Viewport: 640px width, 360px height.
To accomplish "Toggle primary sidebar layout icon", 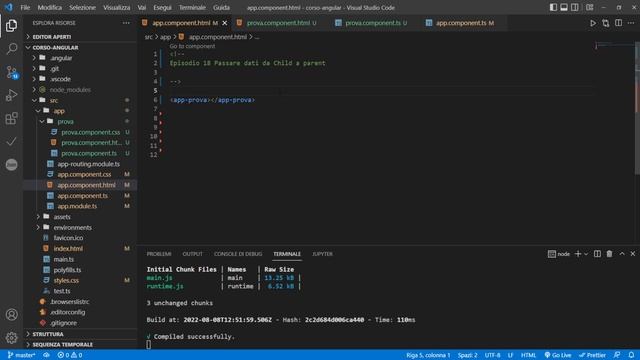I will click(553, 7).
